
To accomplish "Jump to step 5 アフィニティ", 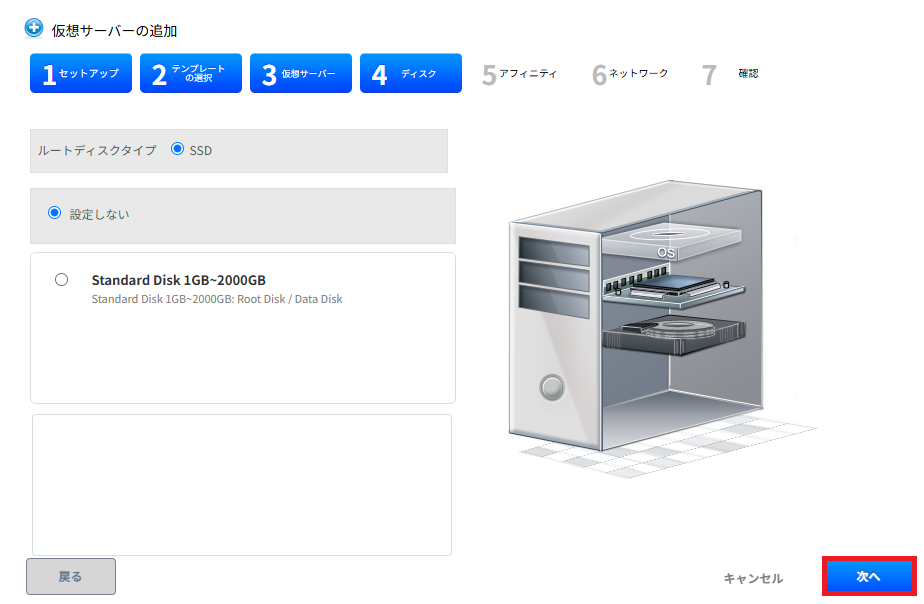I will 519,74.
